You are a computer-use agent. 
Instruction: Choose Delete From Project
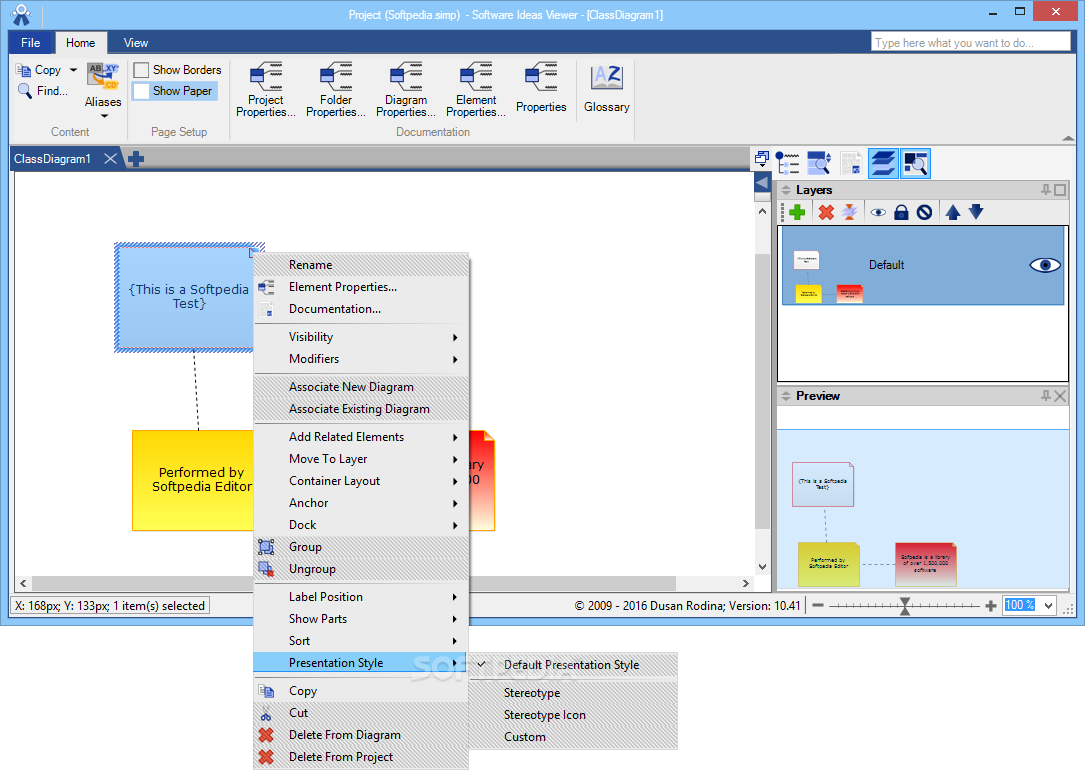pos(361,757)
